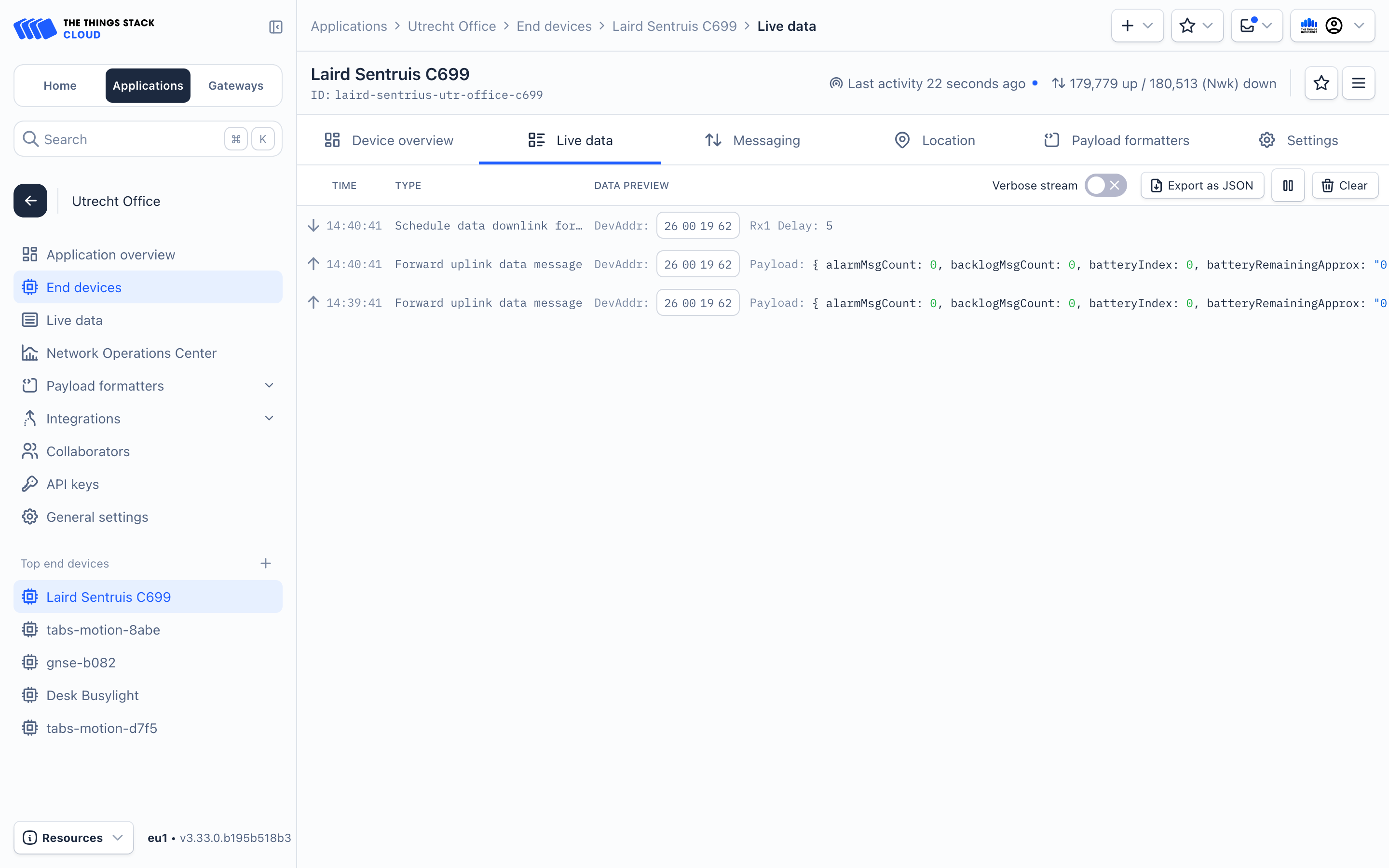Open the Resources dropdown
Viewport: 1389px width, 868px height.
73,838
